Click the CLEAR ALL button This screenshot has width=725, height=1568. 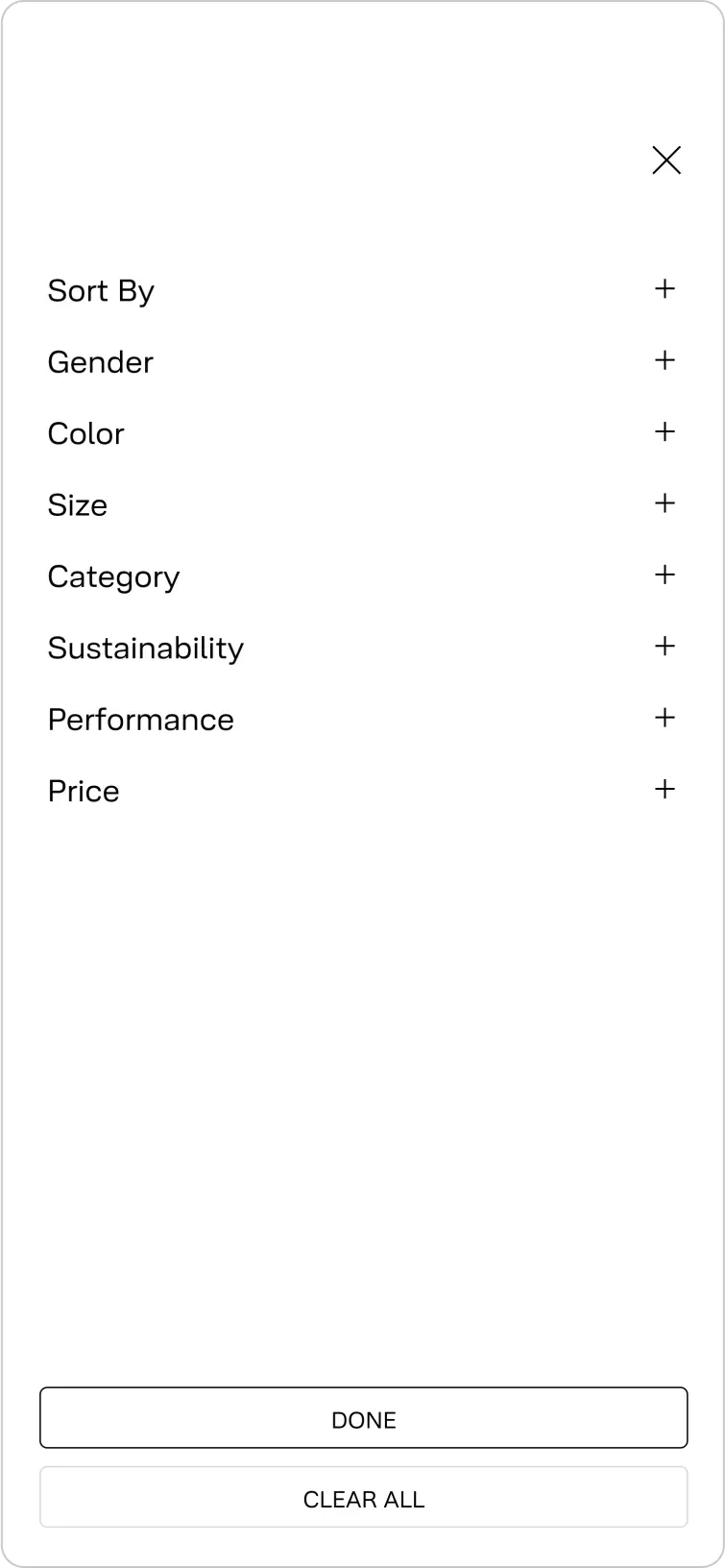pyautogui.click(x=364, y=1497)
